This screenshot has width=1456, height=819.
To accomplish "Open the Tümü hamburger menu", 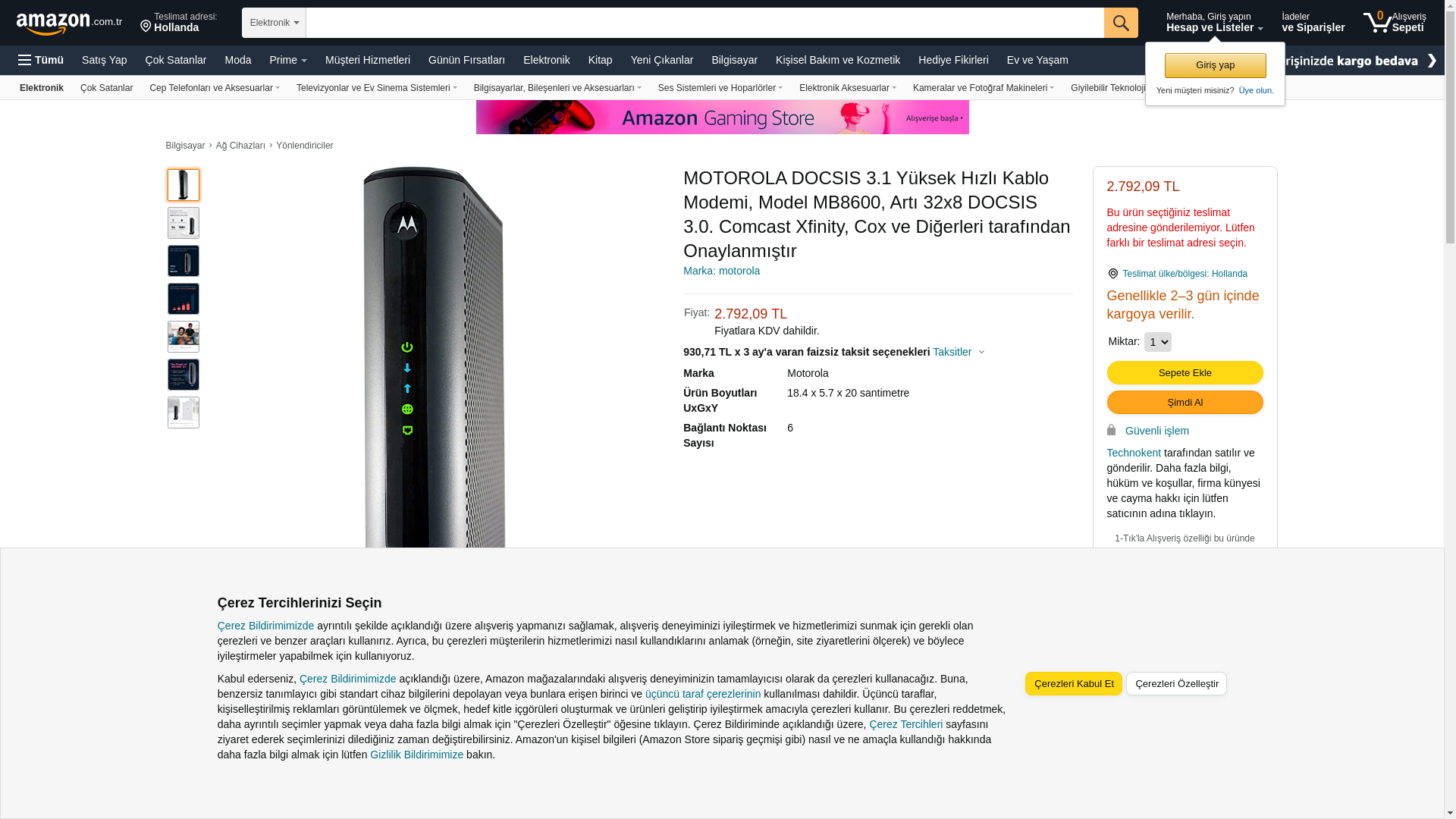I will tap(41, 60).
